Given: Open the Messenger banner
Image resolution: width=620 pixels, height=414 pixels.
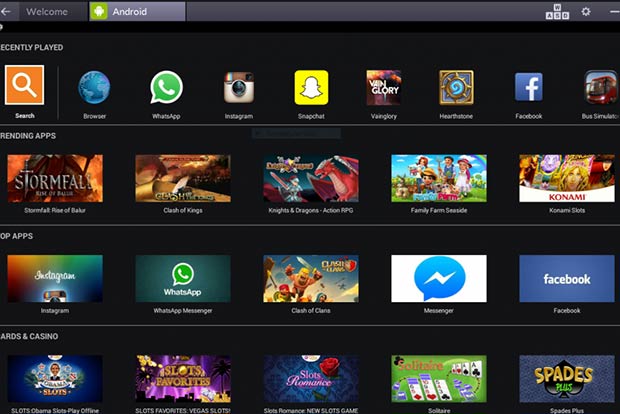Looking at the screenshot, I should pos(439,279).
